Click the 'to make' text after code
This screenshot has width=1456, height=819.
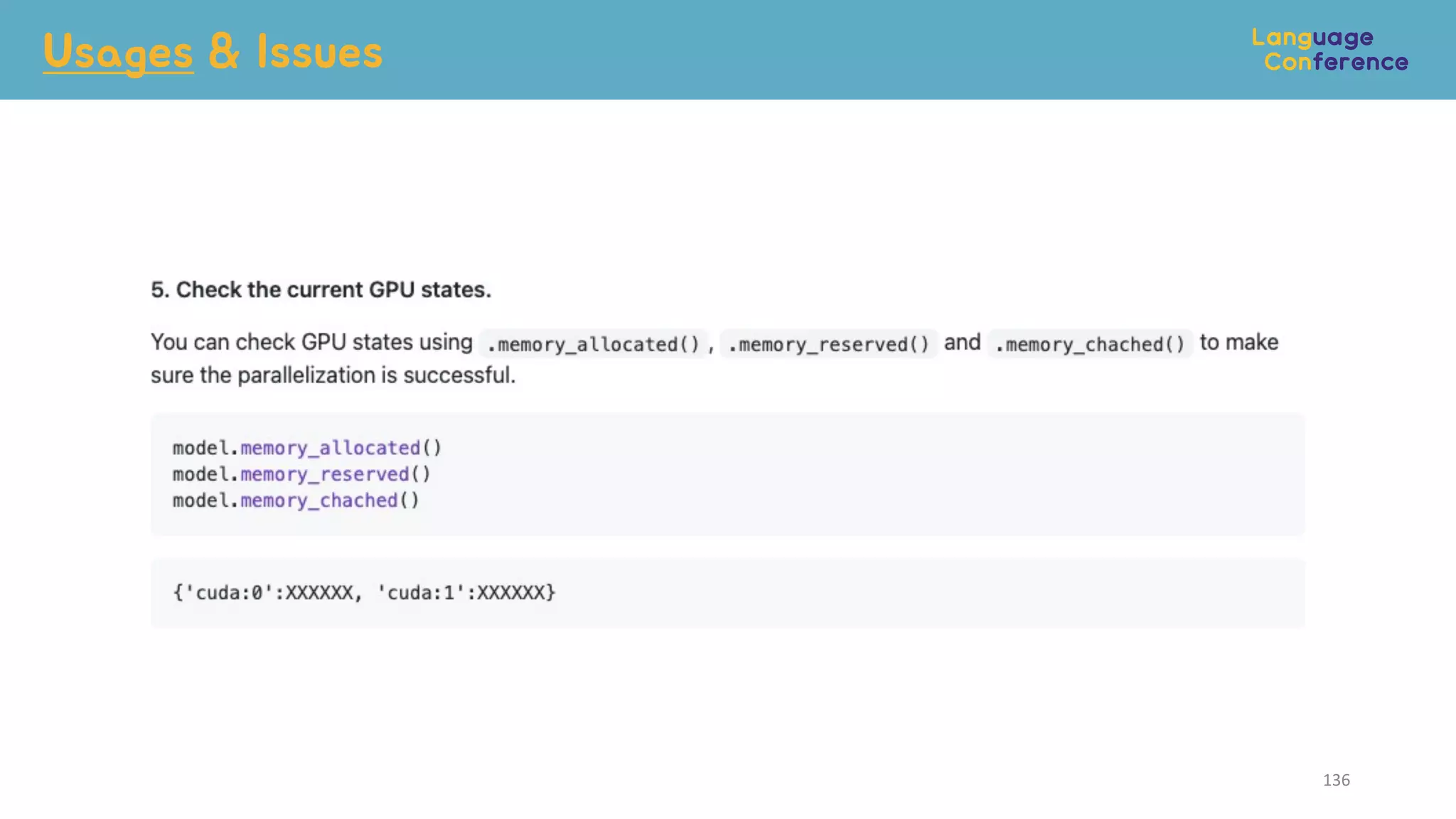(1238, 342)
